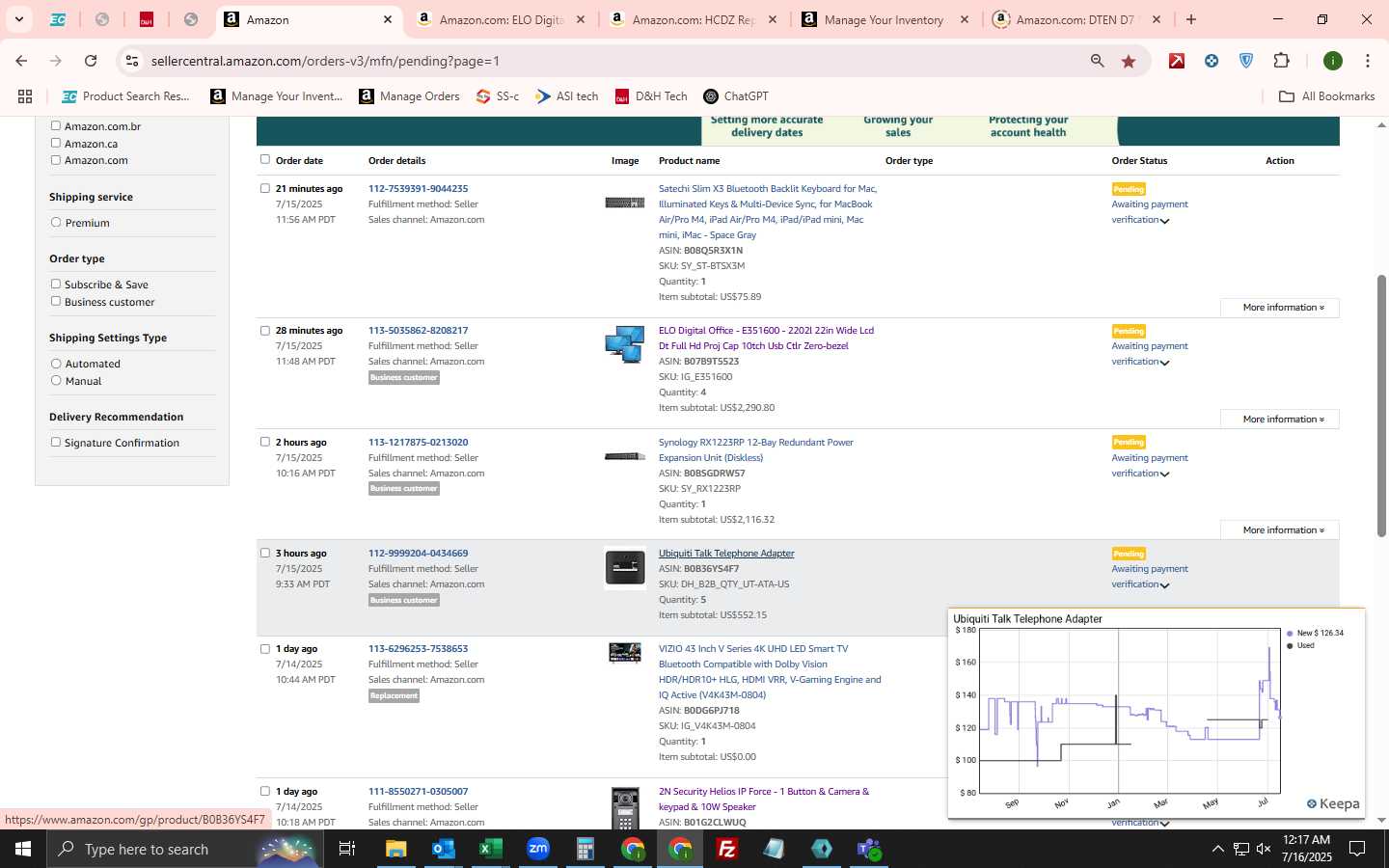Switch to DTEN D7 Amazon tab

point(1078,19)
